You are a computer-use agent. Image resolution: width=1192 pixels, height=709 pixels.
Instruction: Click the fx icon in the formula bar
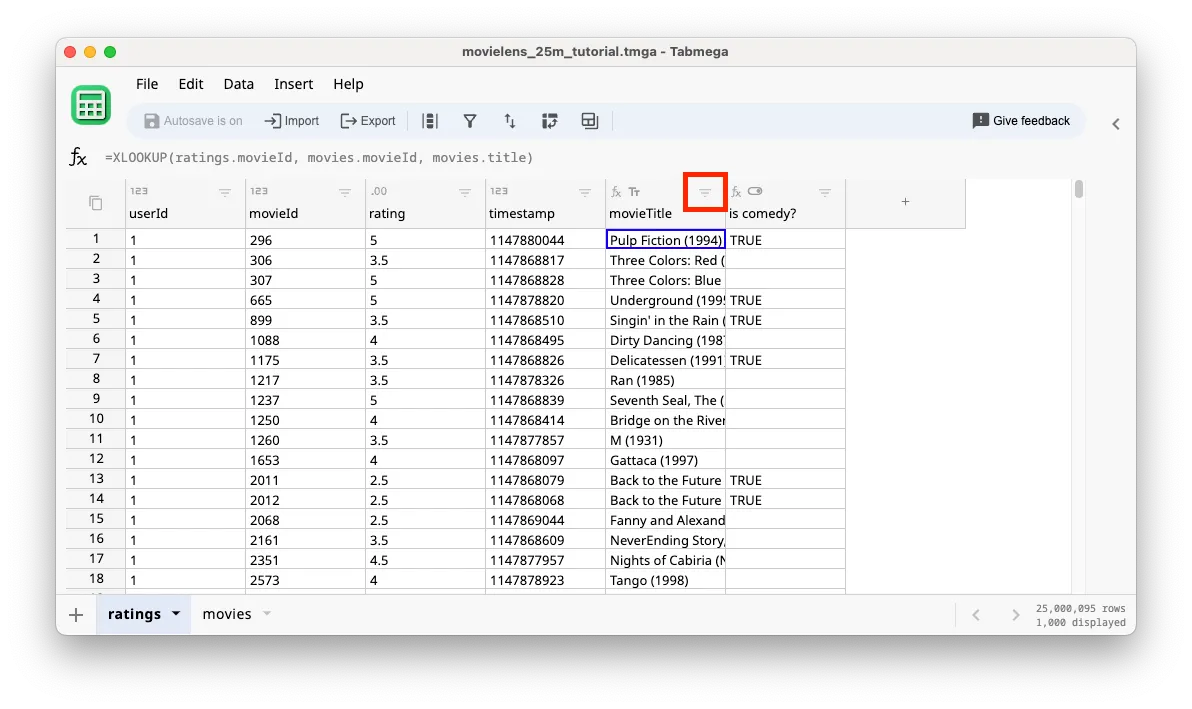(77, 156)
